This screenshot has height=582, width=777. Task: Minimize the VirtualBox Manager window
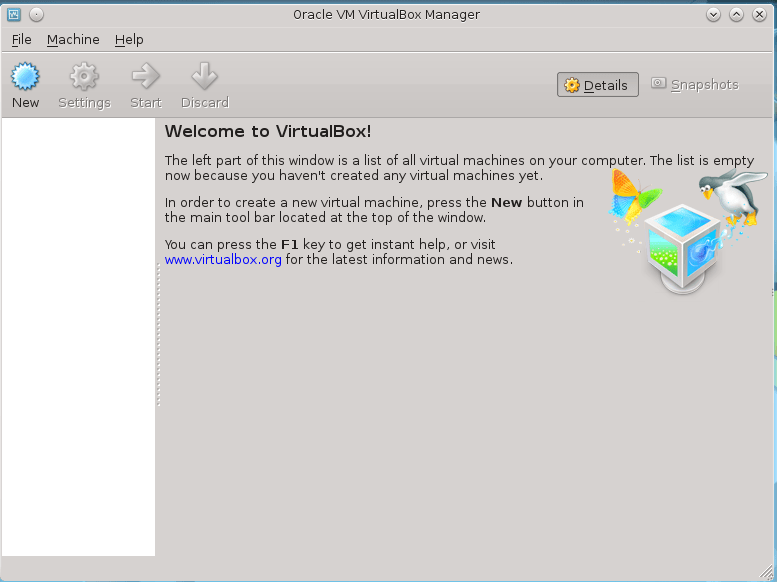coord(713,14)
